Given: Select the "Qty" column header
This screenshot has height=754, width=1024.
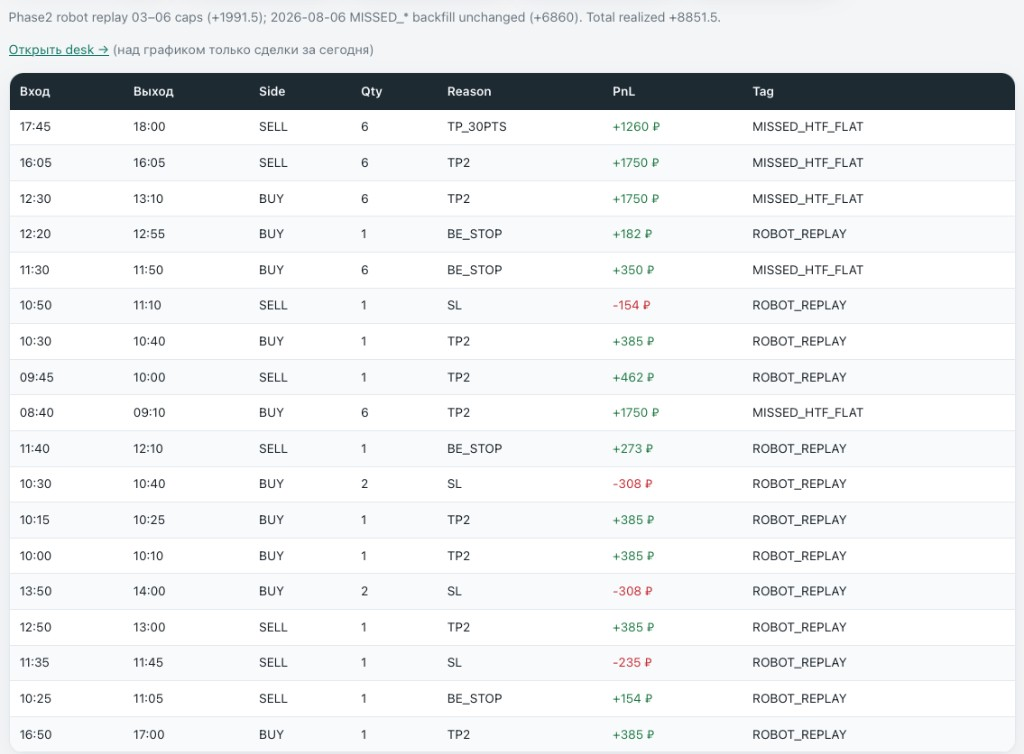Looking at the screenshot, I should click(372, 91).
